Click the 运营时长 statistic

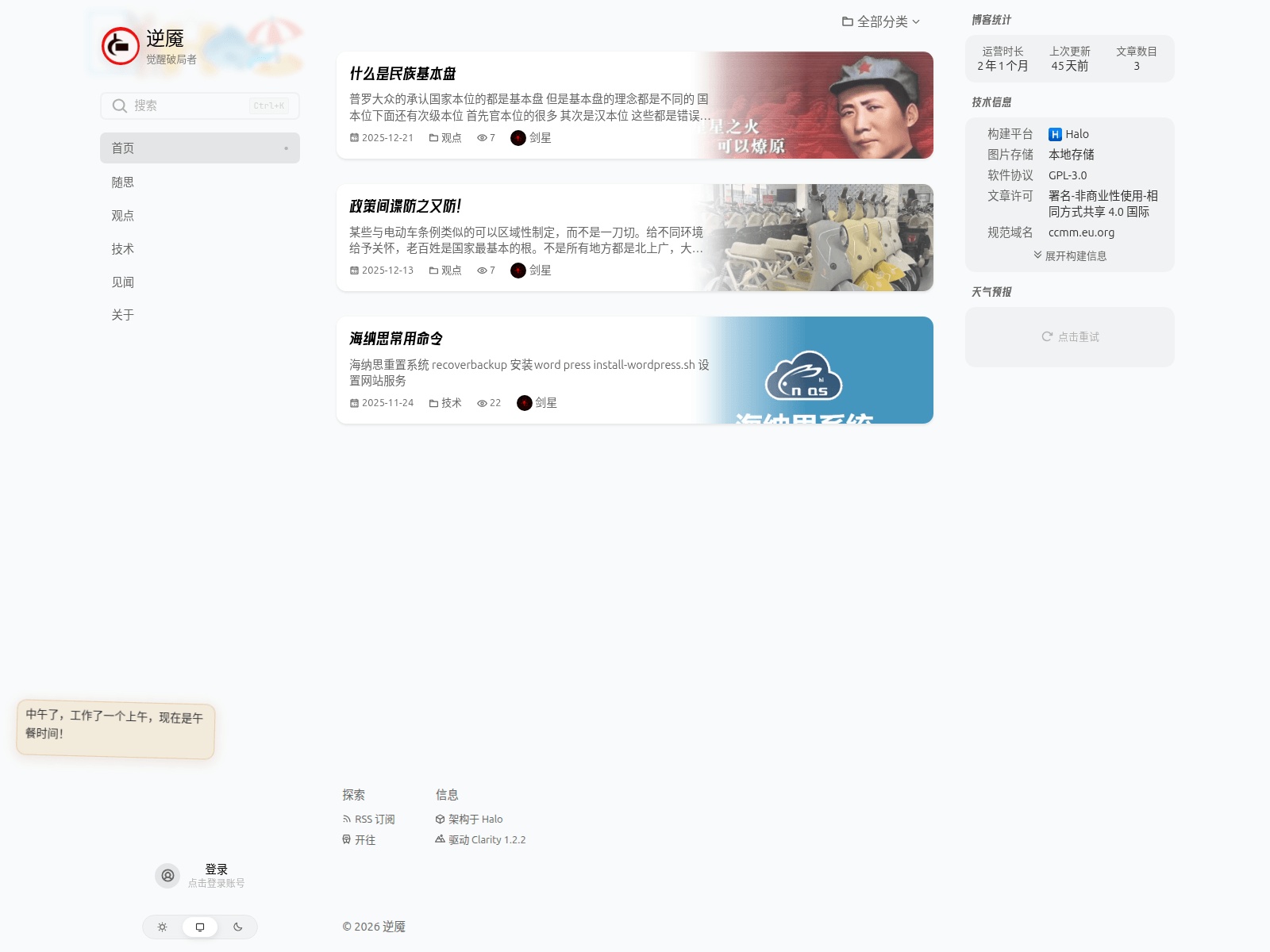[1003, 59]
